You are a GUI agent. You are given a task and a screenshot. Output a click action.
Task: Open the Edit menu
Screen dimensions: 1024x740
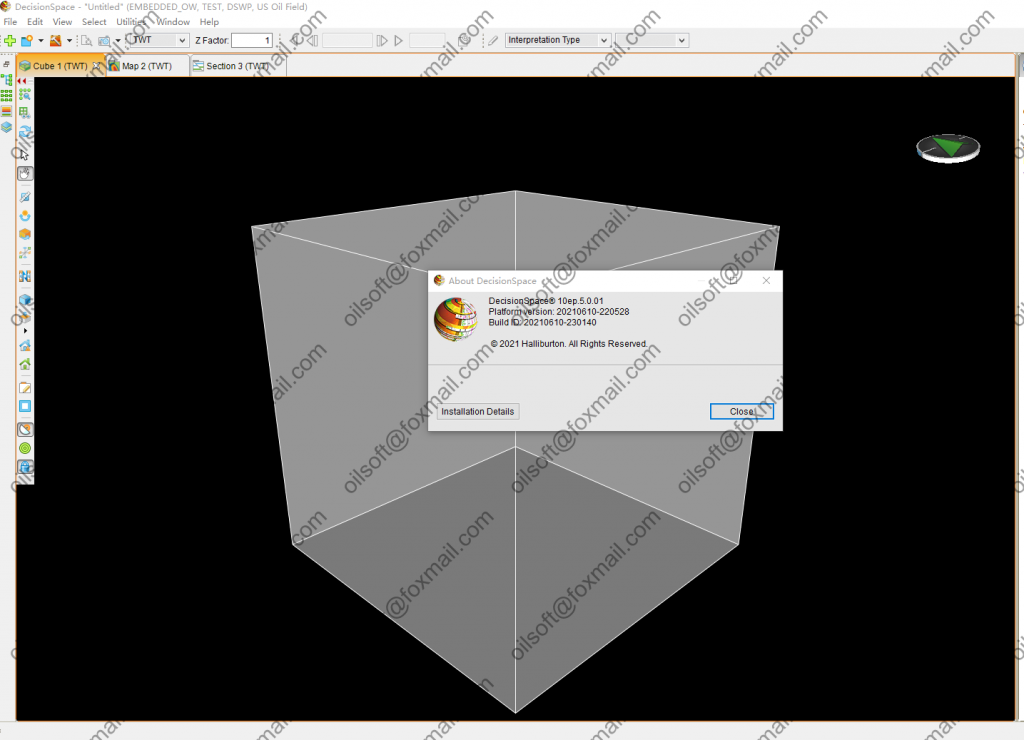click(x=35, y=22)
